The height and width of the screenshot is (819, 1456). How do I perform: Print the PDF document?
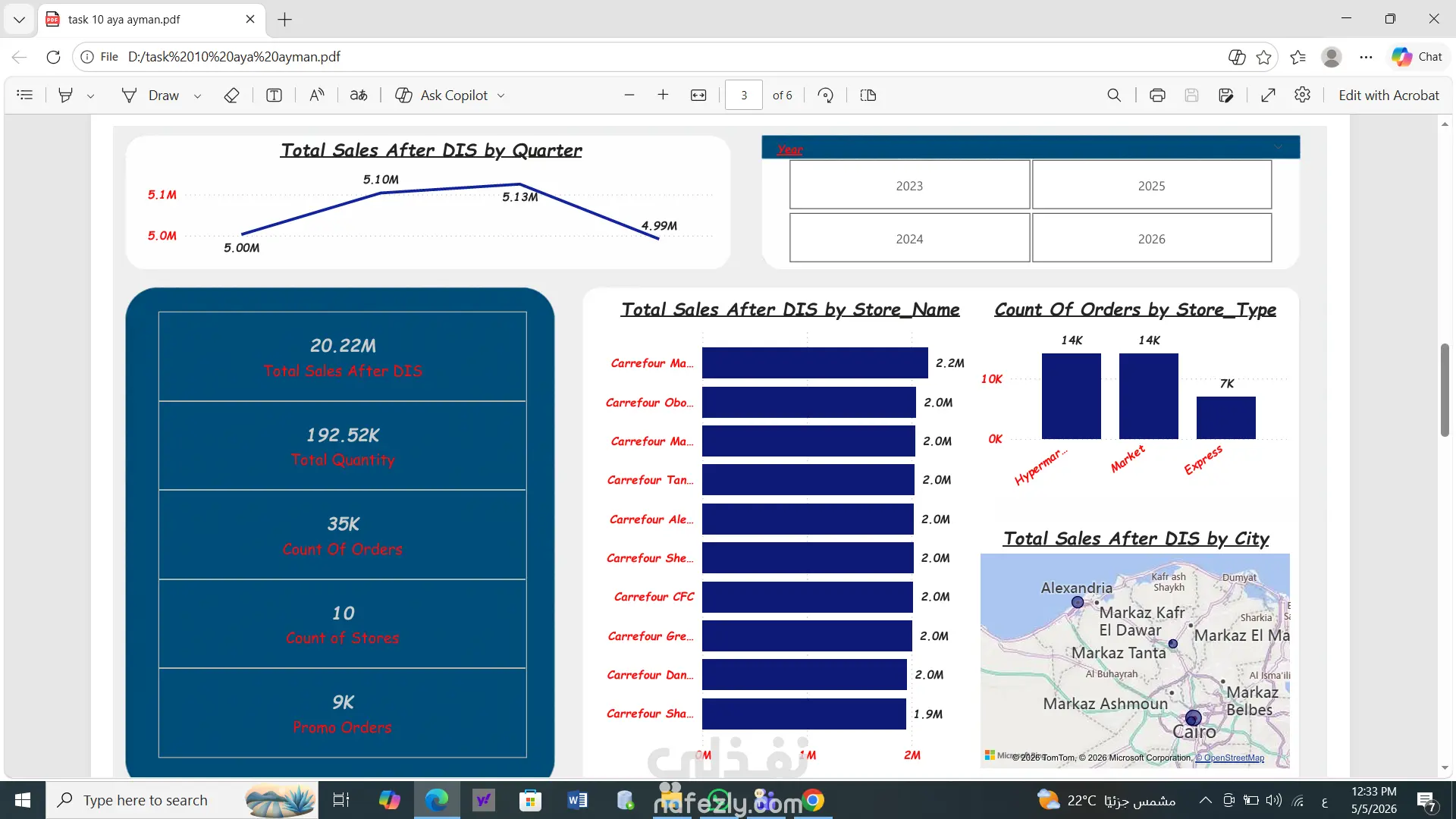point(1157,95)
